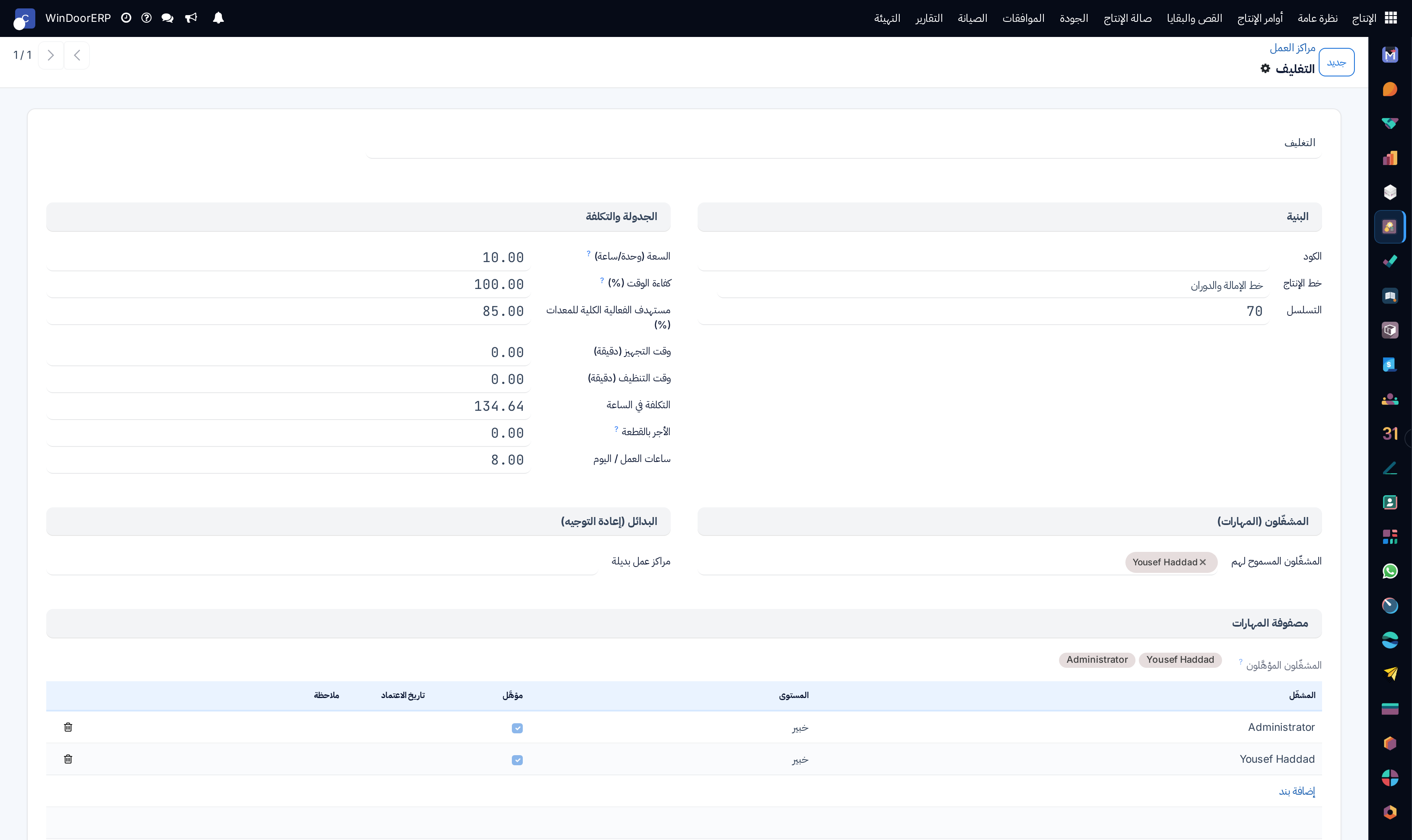This screenshot has height=840, width=1412.
Task: Open صالة الإنتاج menu
Action: point(1127,18)
